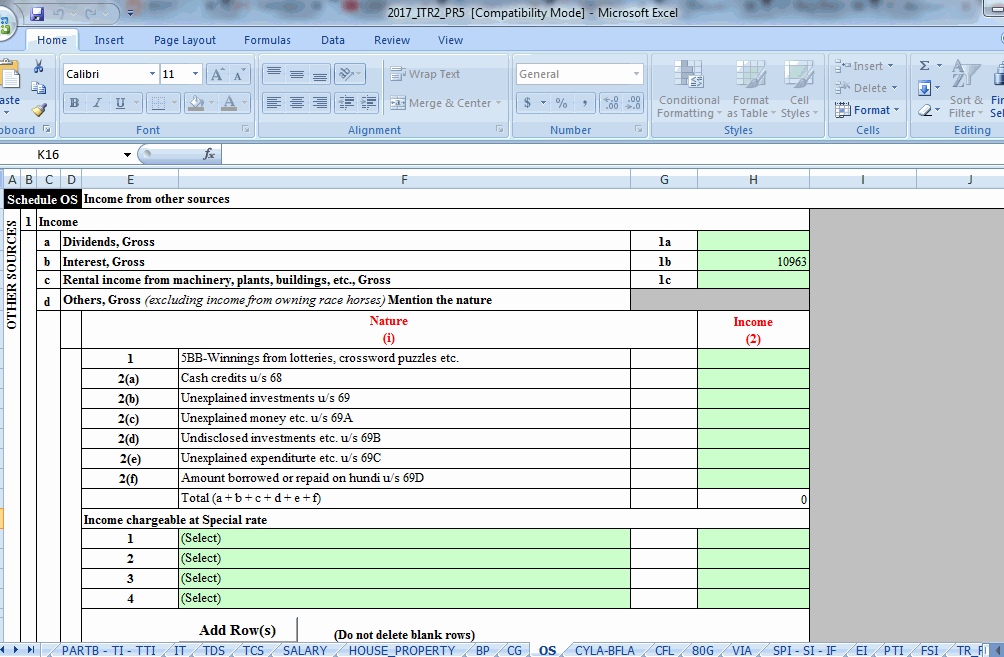The image size is (1004, 657).
Task: Open Cell Styles gallery
Action: coord(799,90)
